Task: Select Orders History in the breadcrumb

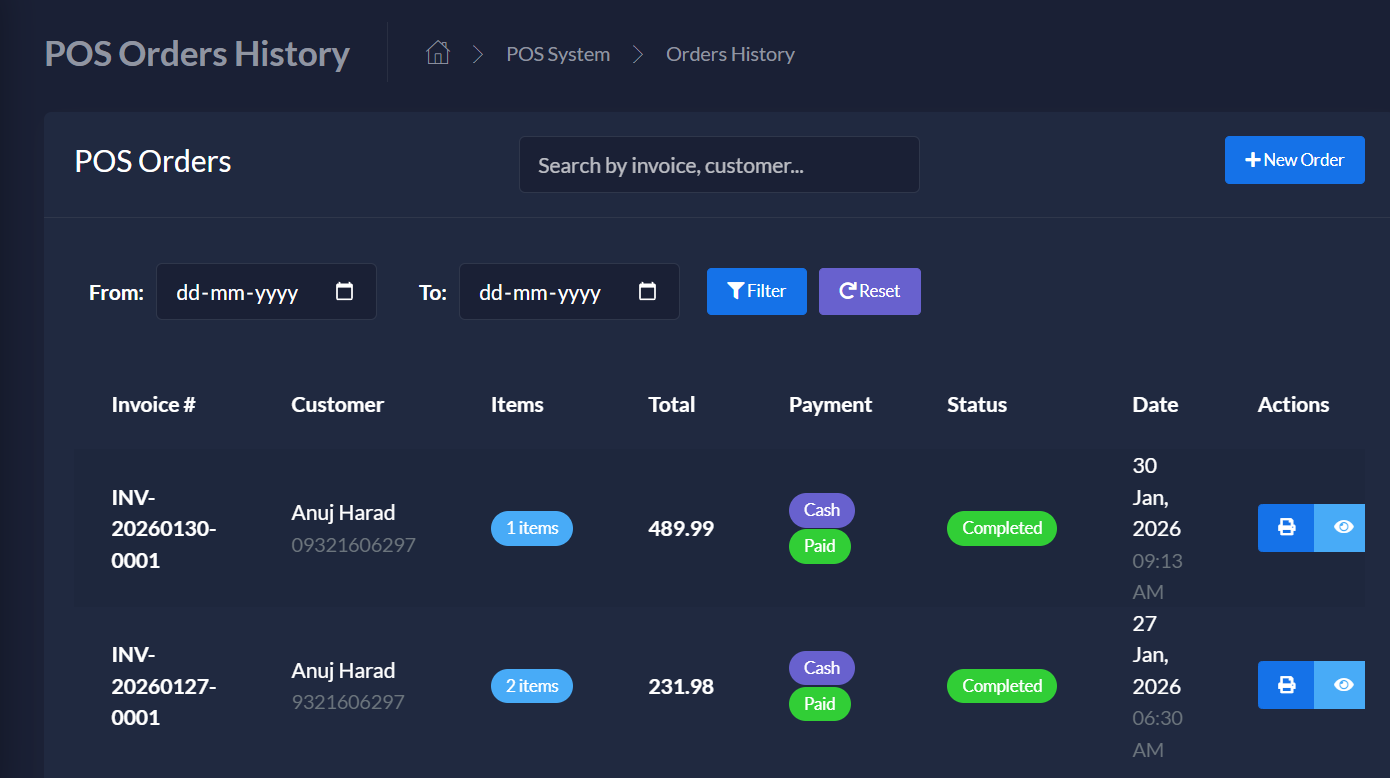Action: (730, 54)
